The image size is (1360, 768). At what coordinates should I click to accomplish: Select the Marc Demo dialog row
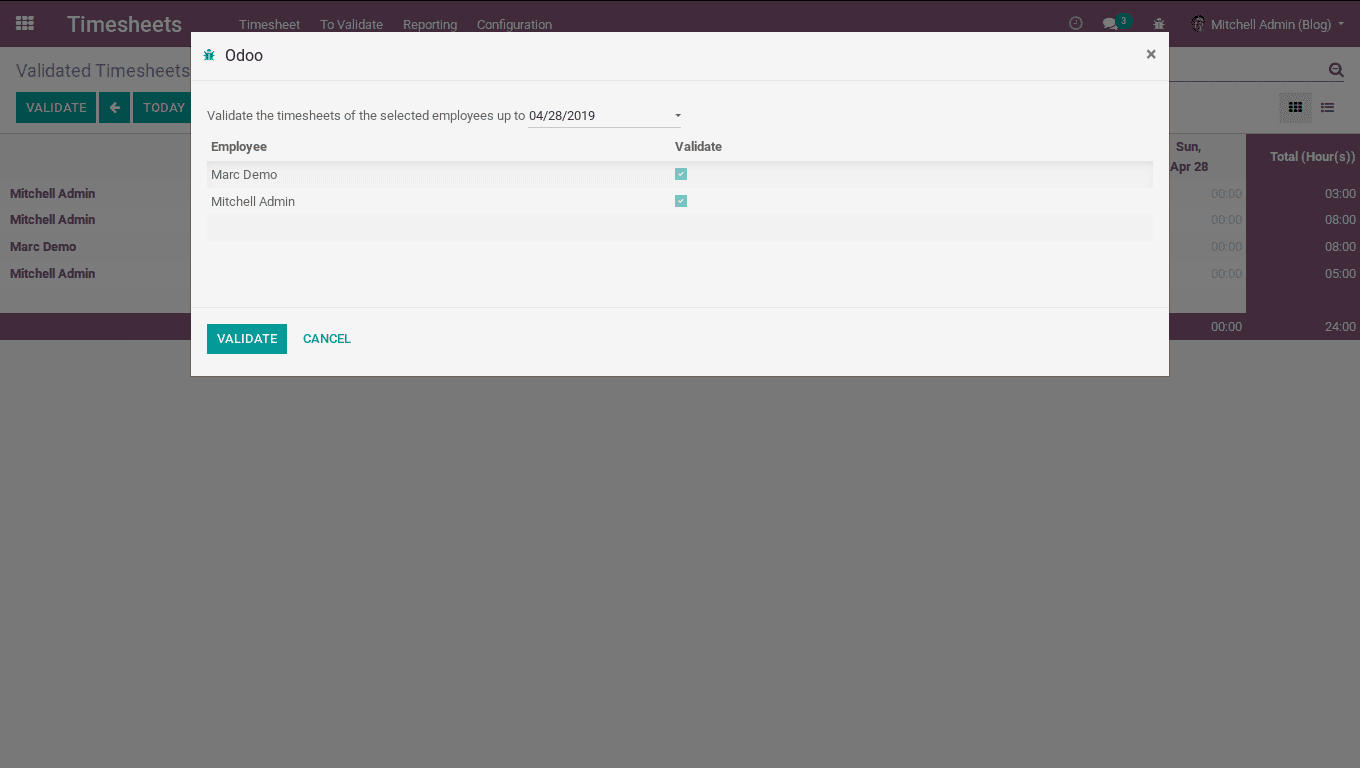(680, 174)
